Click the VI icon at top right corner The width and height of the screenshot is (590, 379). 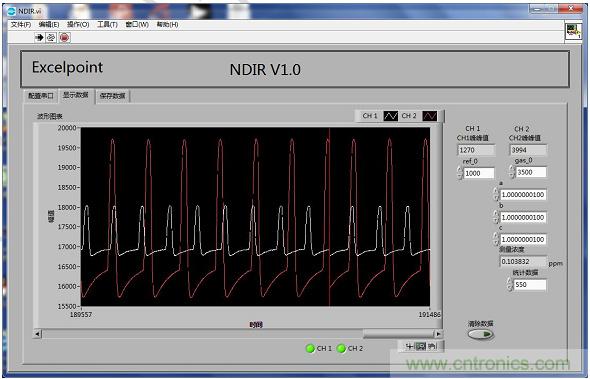point(573,31)
